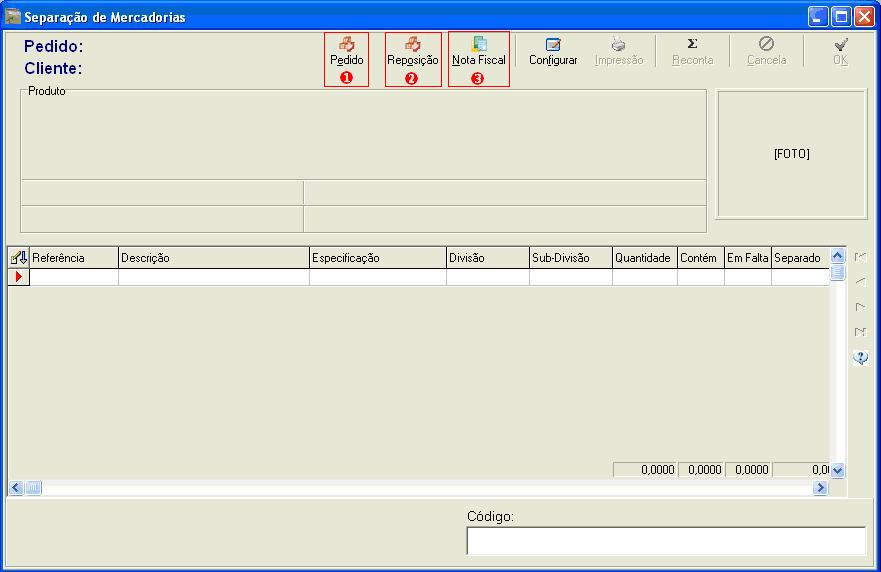Click the Impressão printer button

(x=619, y=52)
